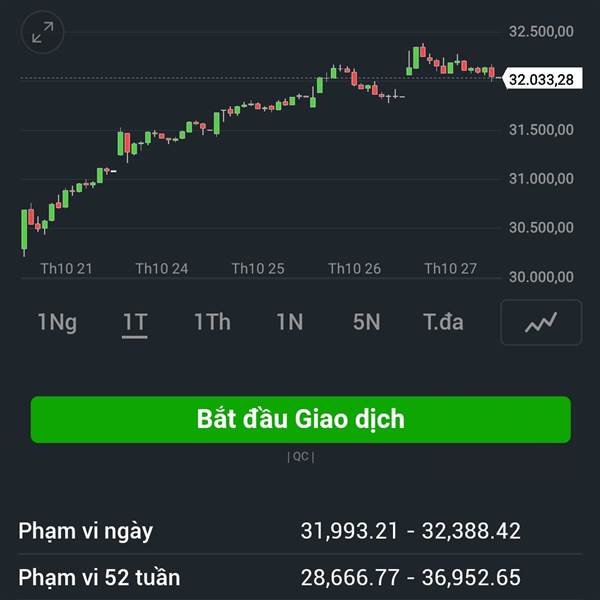600x600 pixels.
Task: Show the 5N chart period
Action: coord(367,322)
